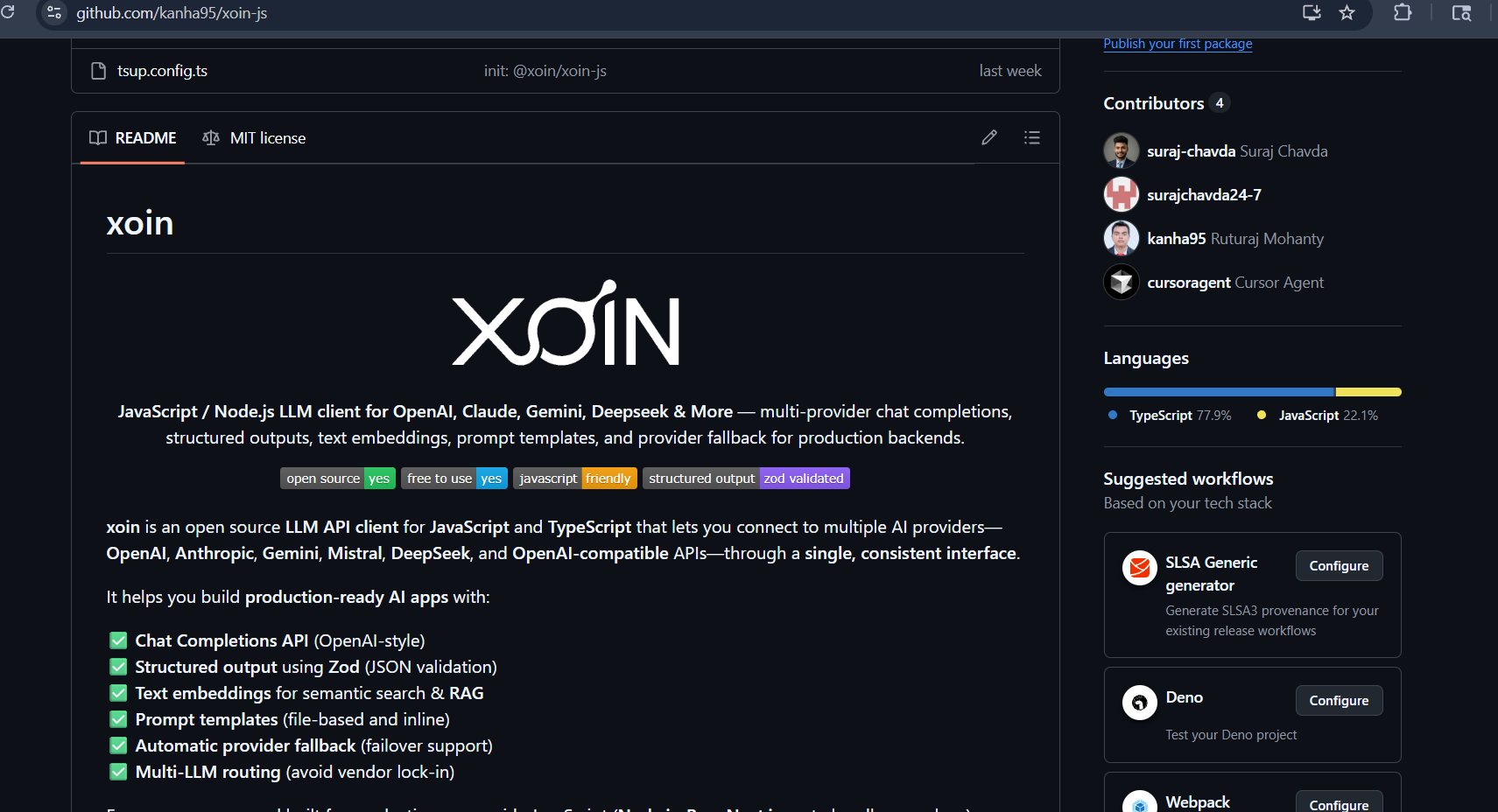This screenshot has height=812, width=1498.
Task: Click the JavaScript segment of language bar
Action: coord(1368,392)
